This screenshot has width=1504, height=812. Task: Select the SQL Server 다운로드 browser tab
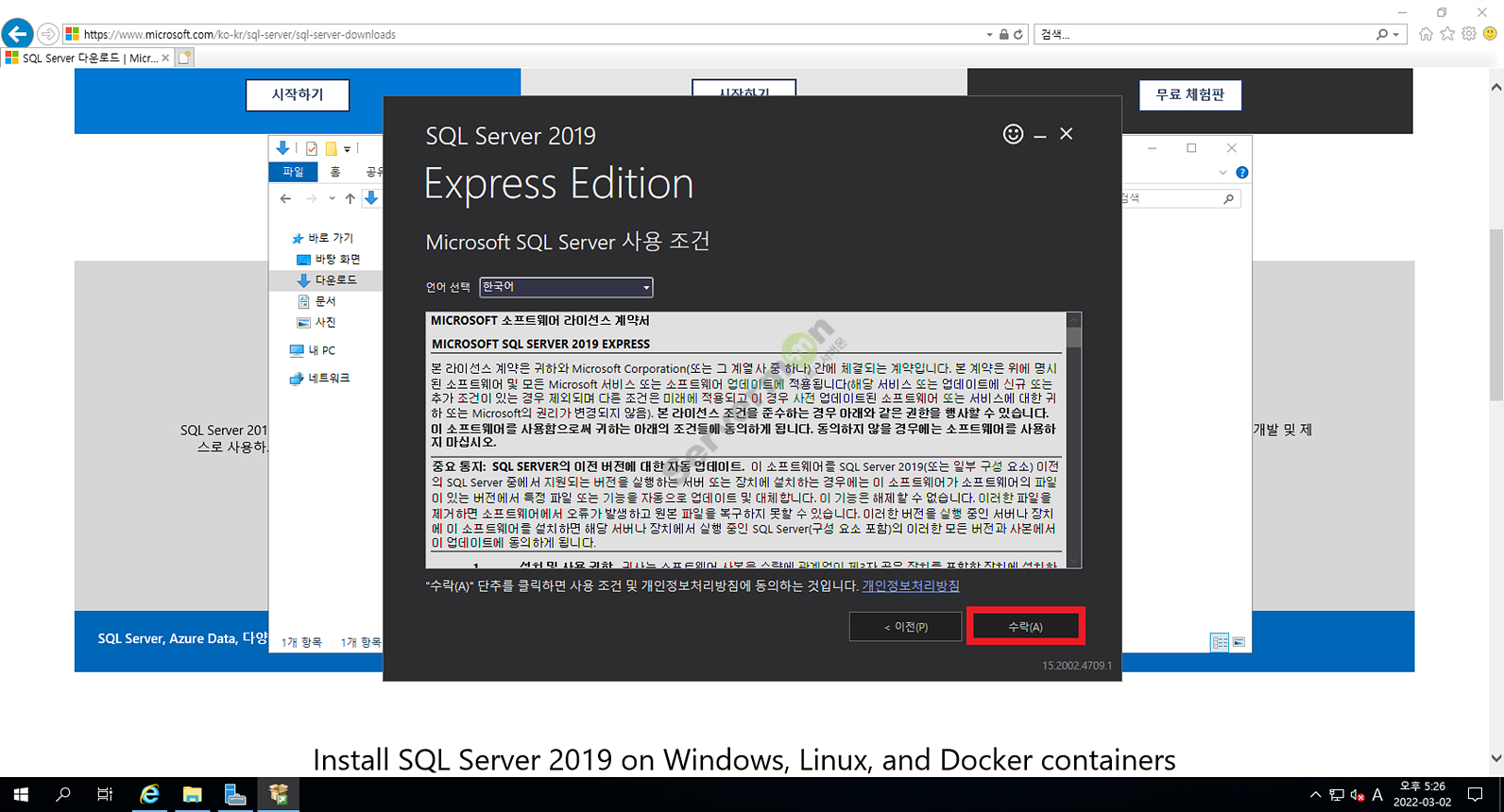pyautogui.click(x=88, y=58)
